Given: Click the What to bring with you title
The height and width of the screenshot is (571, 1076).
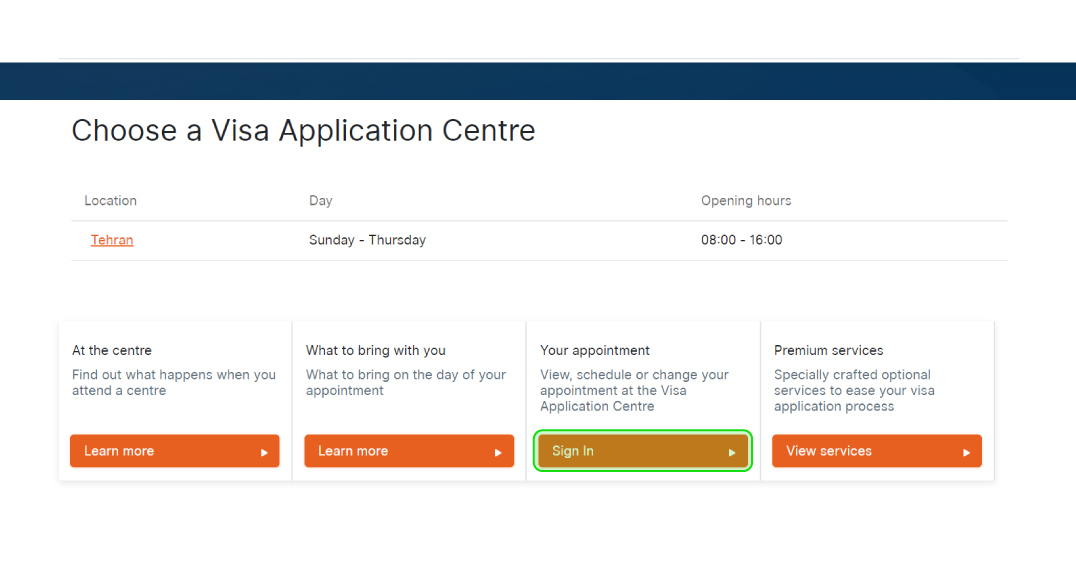Looking at the screenshot, I should pos(376,351).
